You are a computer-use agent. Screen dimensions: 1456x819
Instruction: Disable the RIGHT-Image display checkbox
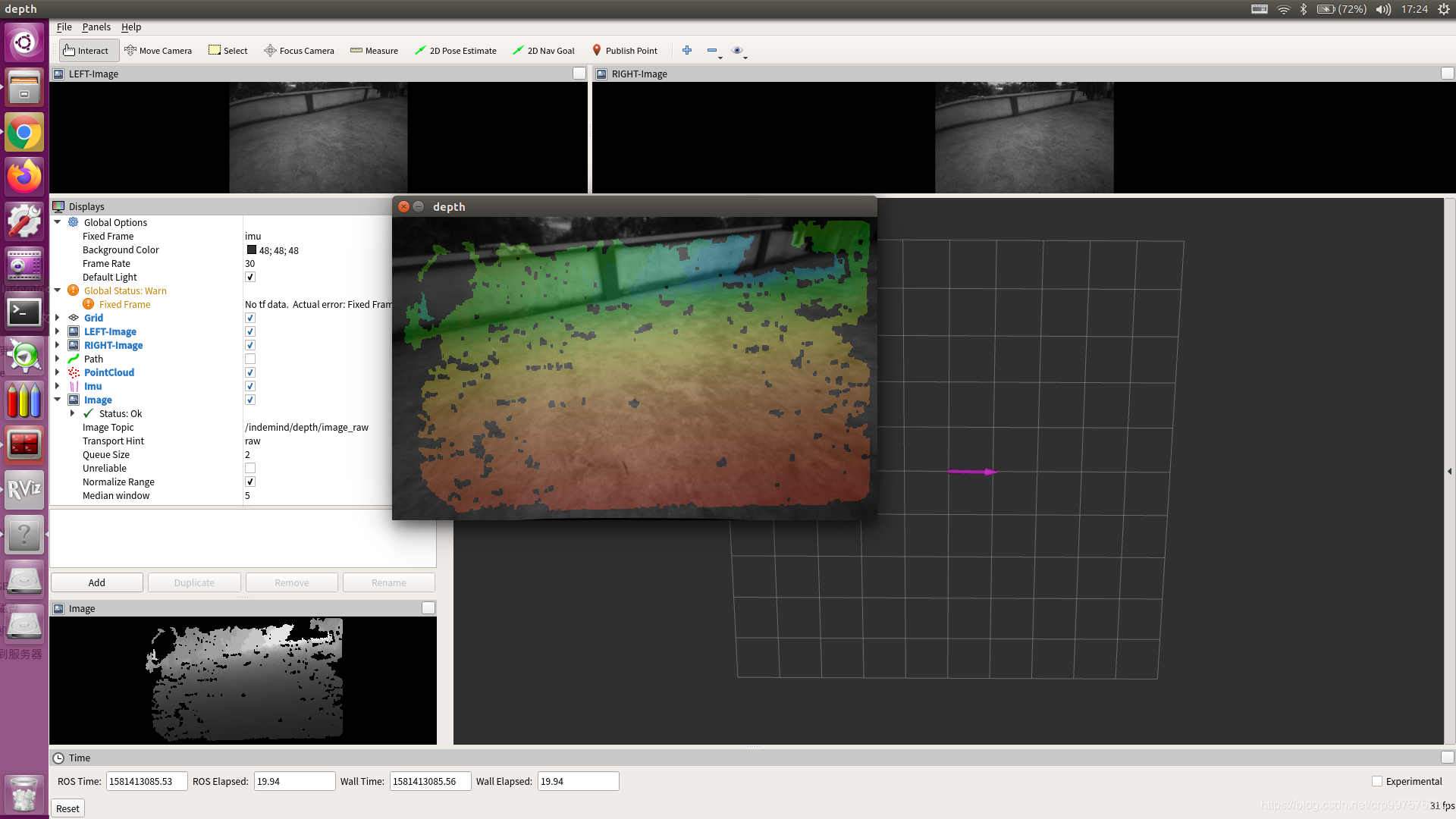pyautogui.click(x=250, y=346)
